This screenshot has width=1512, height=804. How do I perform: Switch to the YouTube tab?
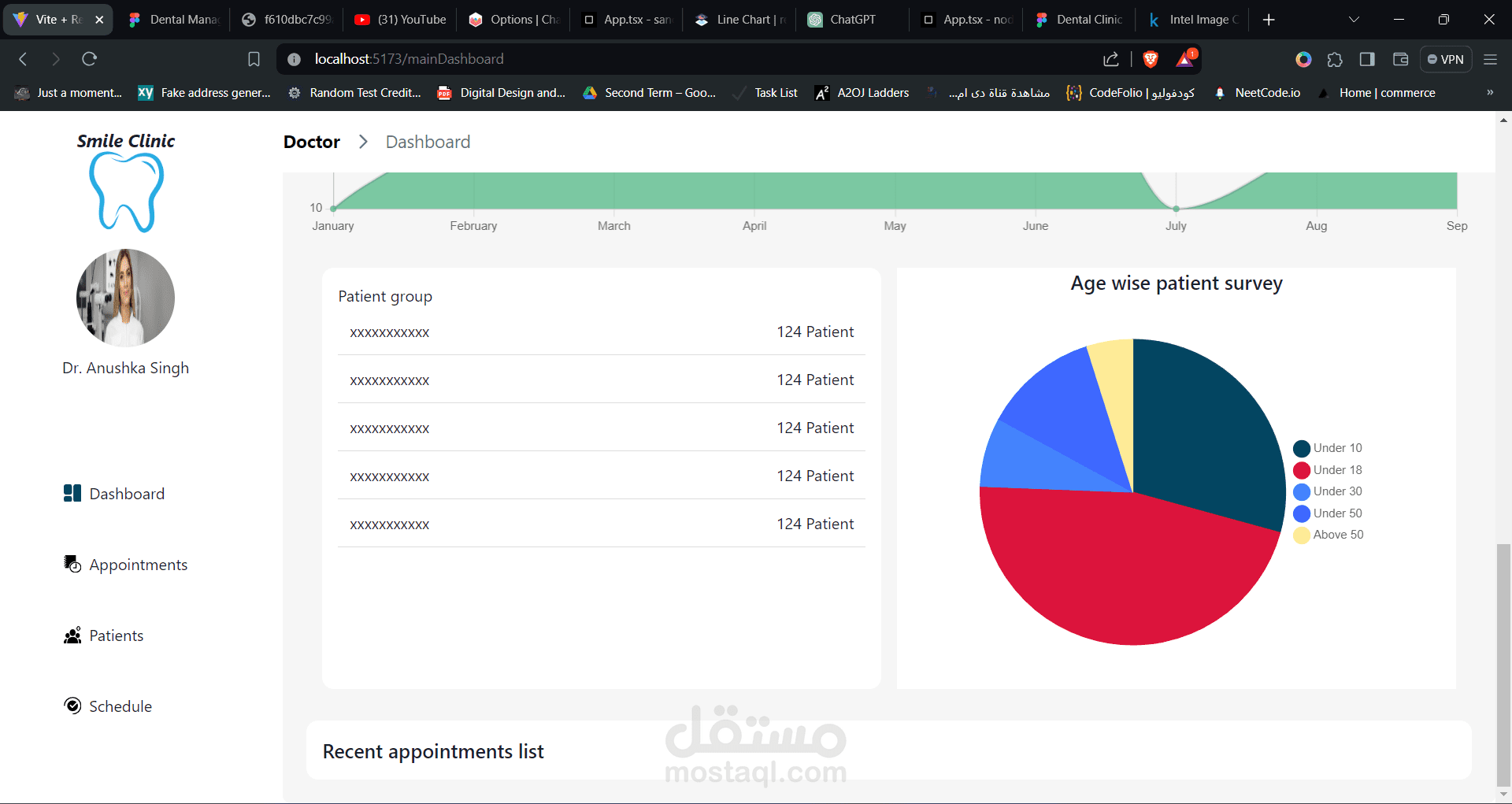pyautogui.click(x=399, y=20)
